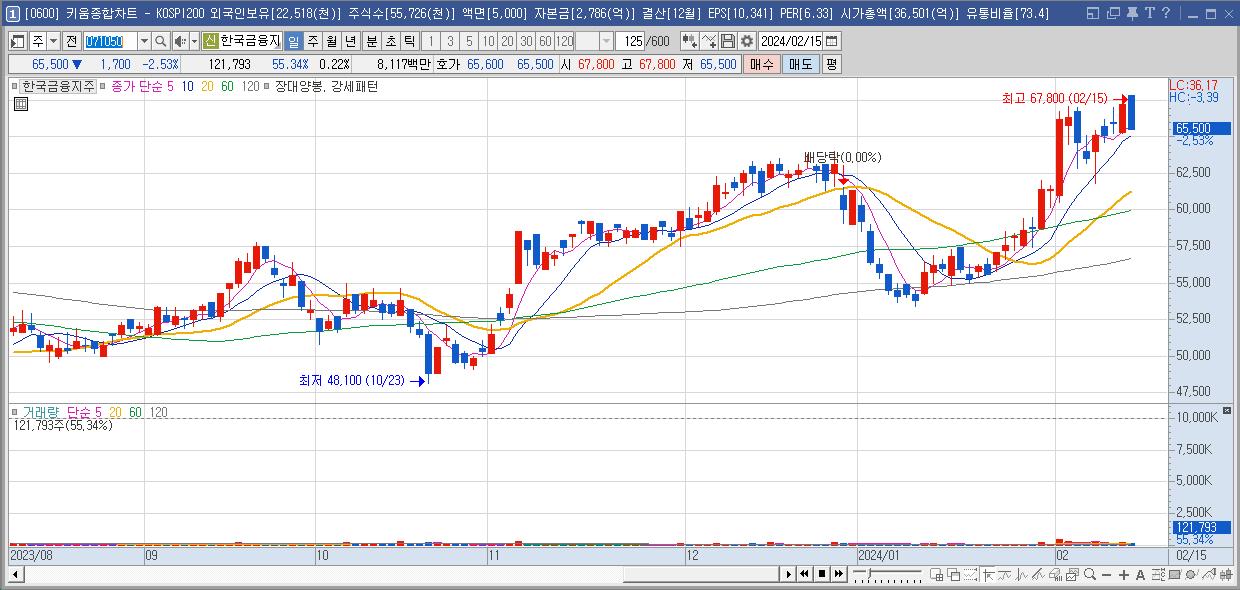
Task: Click the zoom magnifier icon in bottom toolbar
Action: click(x=1089, y=574)
